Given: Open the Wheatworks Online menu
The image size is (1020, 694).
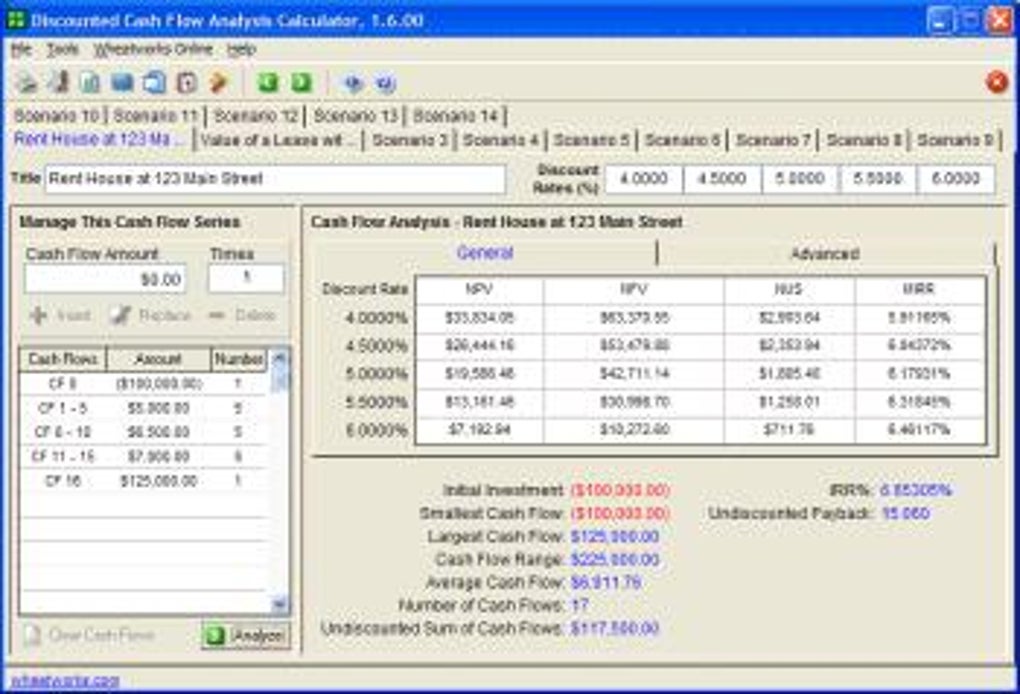Looking at the screenshot, I should click(x=153, y=49).
